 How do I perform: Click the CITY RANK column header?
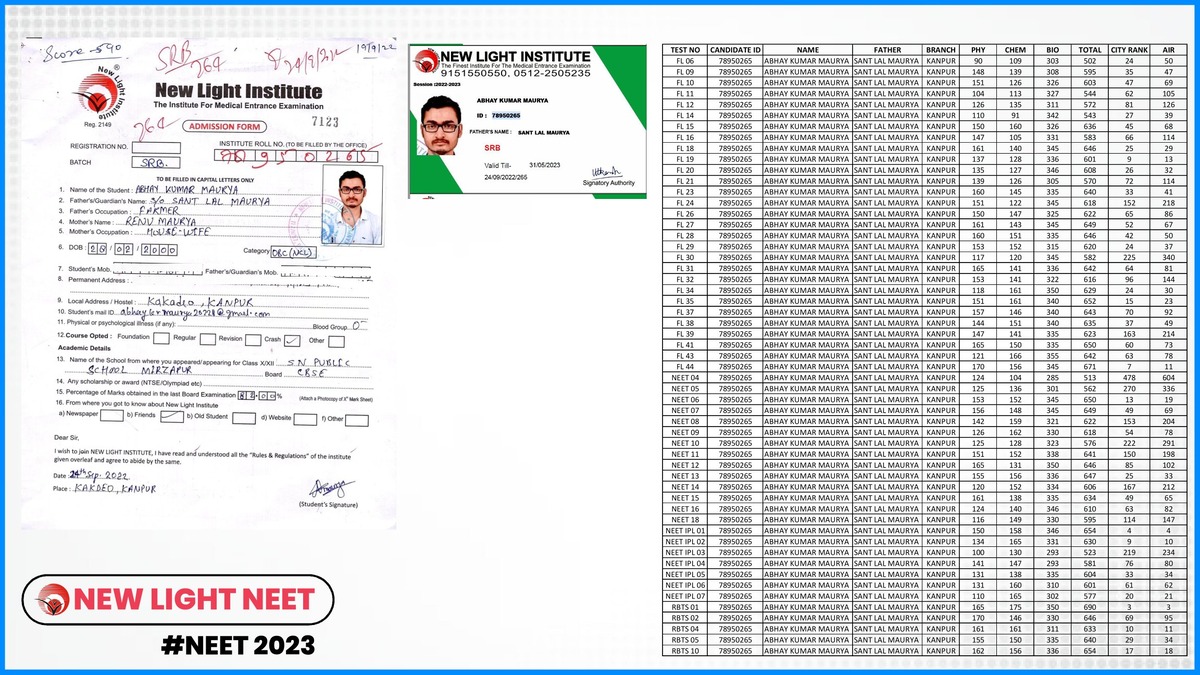1129,49
